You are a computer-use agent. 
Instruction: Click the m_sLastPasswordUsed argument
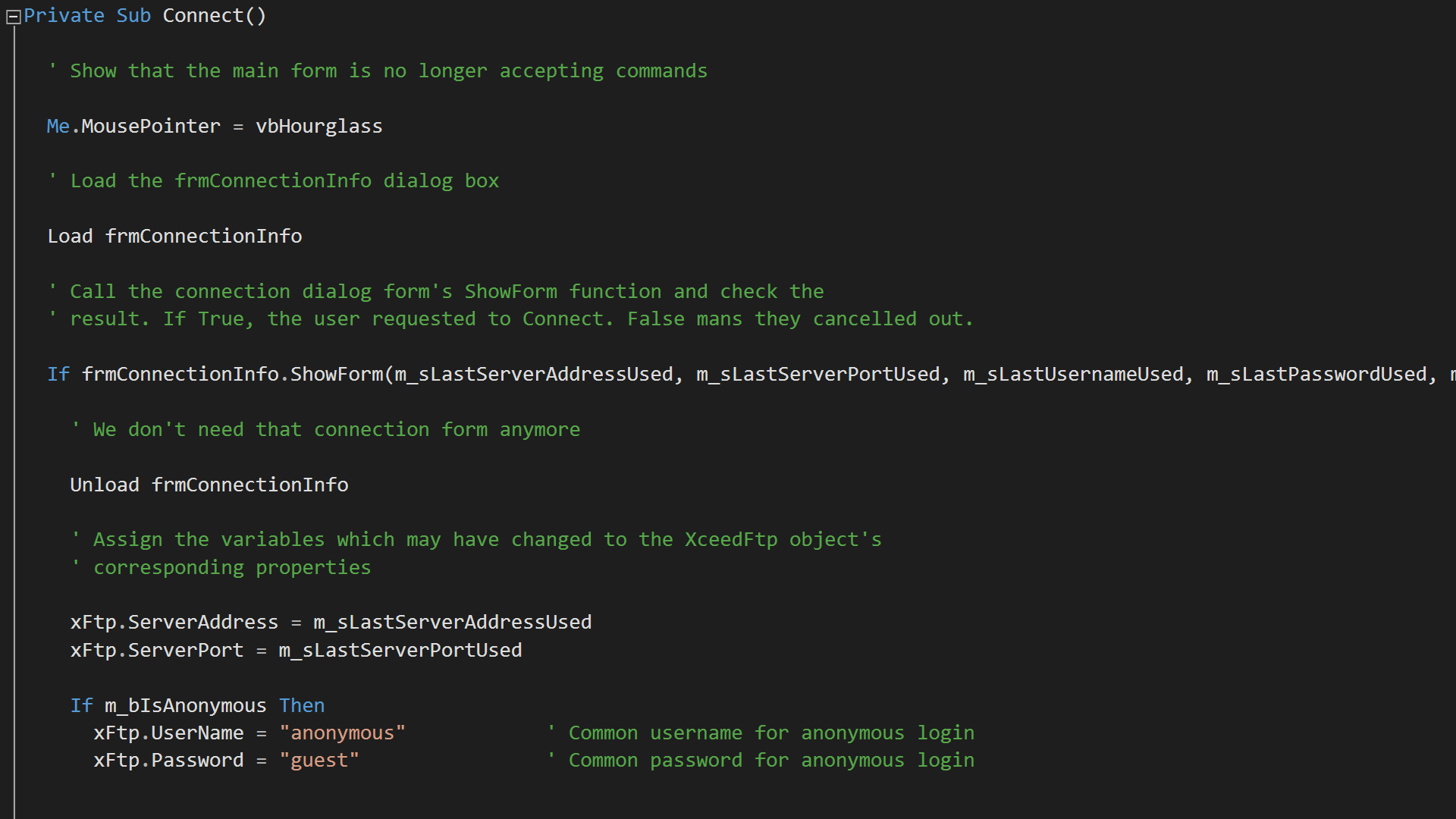1316,375
